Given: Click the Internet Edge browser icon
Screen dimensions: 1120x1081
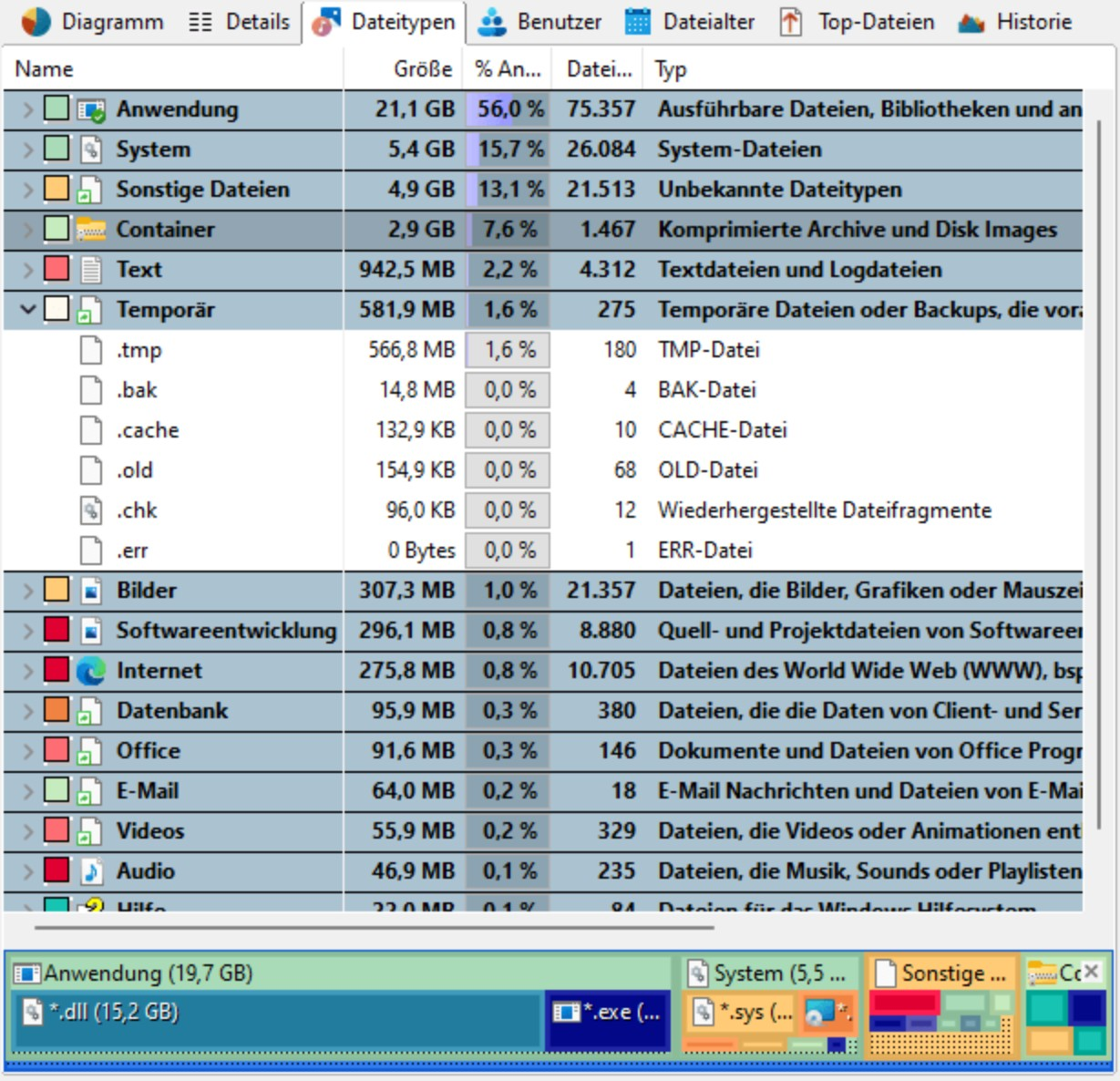Looking at the screenshot, I should tap(91, 671).
